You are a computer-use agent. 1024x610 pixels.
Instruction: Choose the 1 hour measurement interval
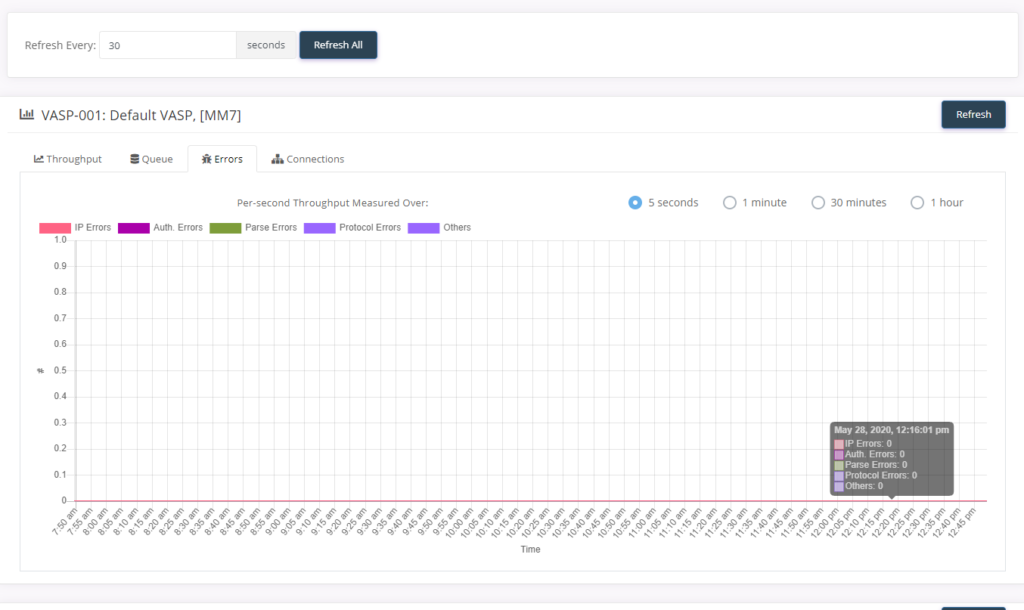point(917,202)
